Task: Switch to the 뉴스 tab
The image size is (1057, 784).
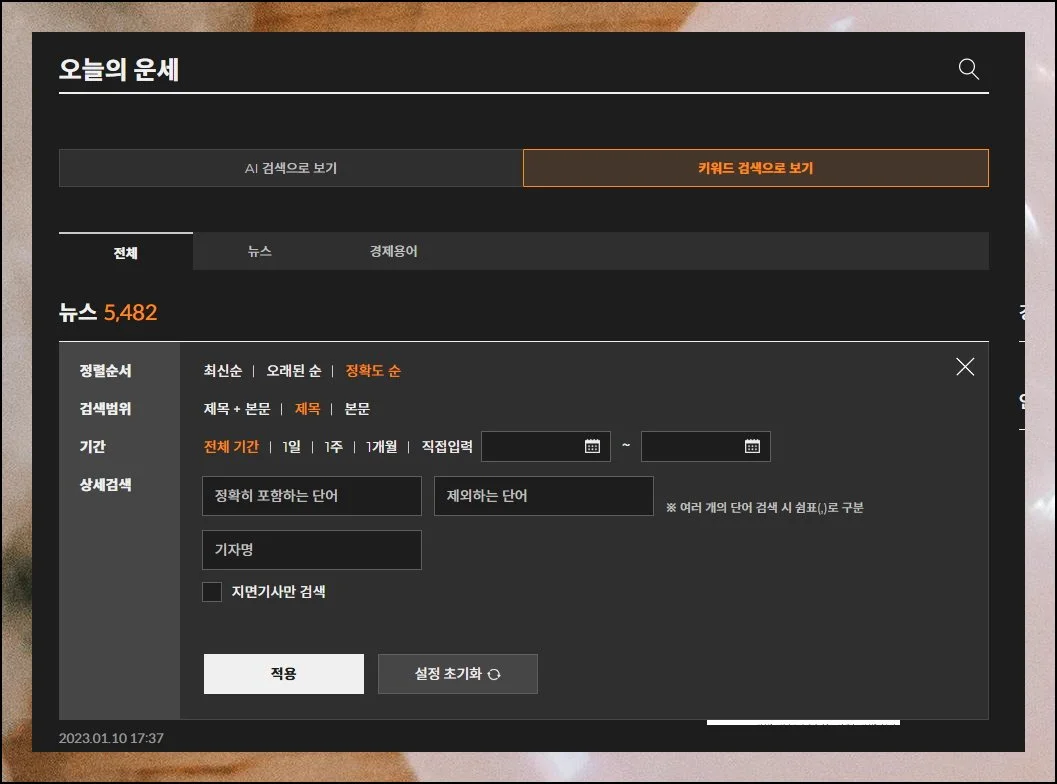Action: pos(260,252)
